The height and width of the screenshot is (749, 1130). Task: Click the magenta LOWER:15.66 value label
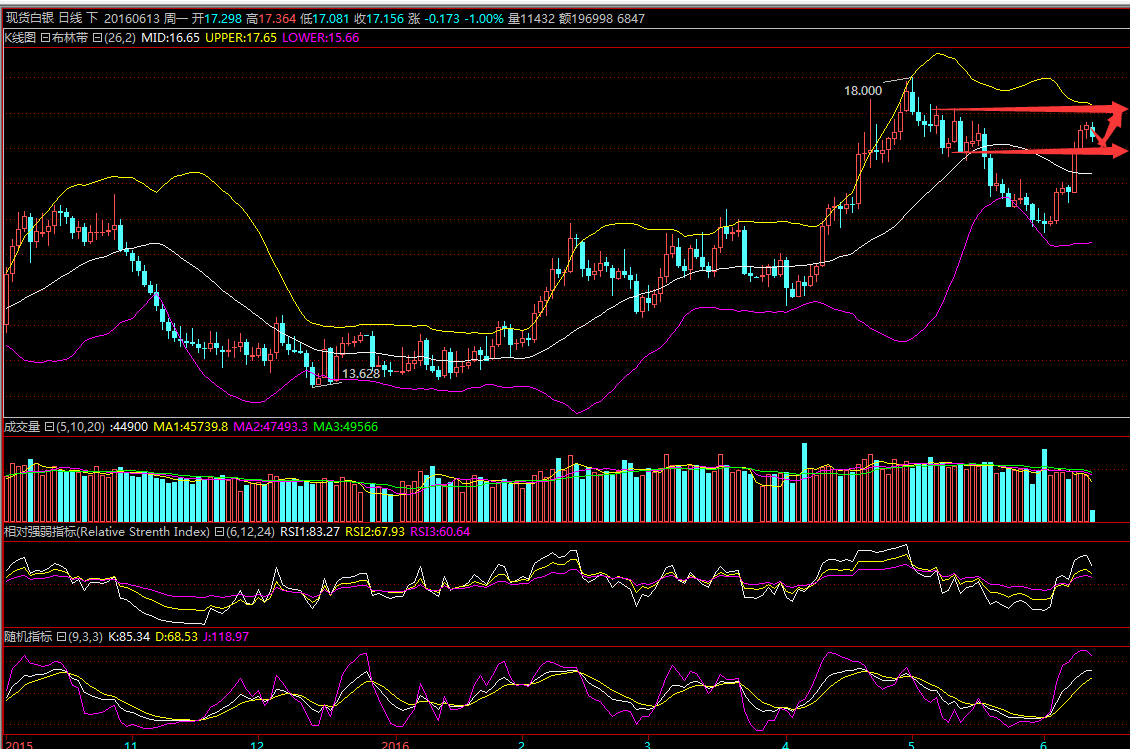[x=321, y=37]
